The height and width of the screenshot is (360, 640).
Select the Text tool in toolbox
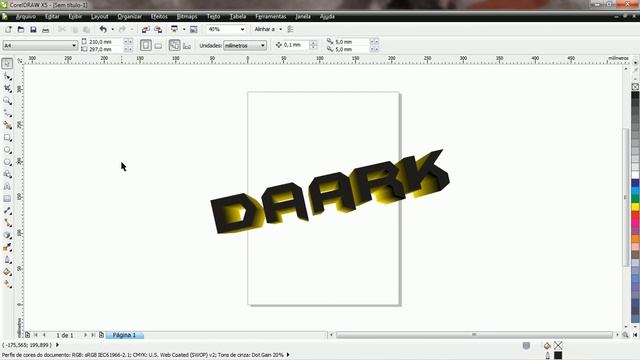(7, 187)
